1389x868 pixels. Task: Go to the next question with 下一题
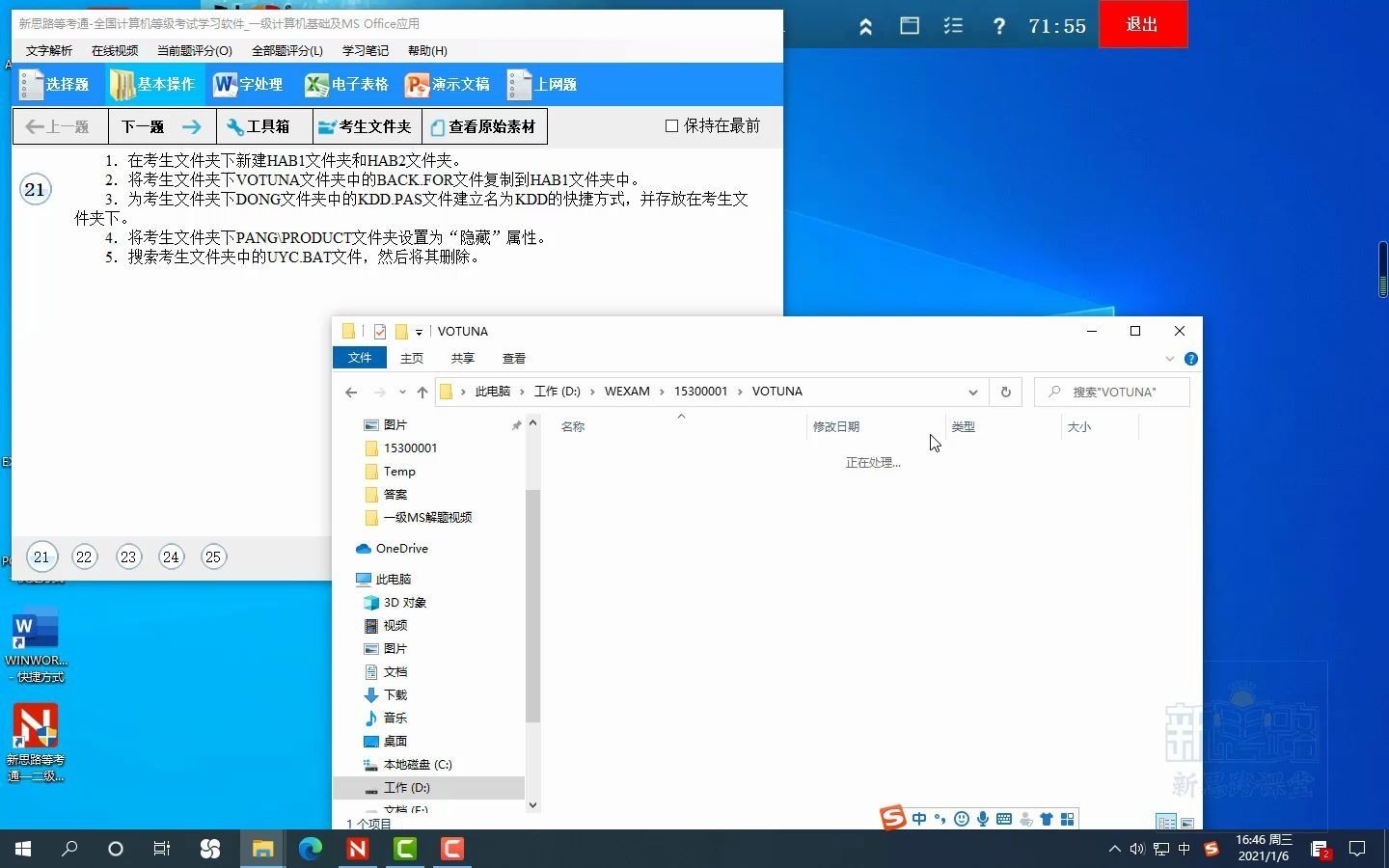143,126
